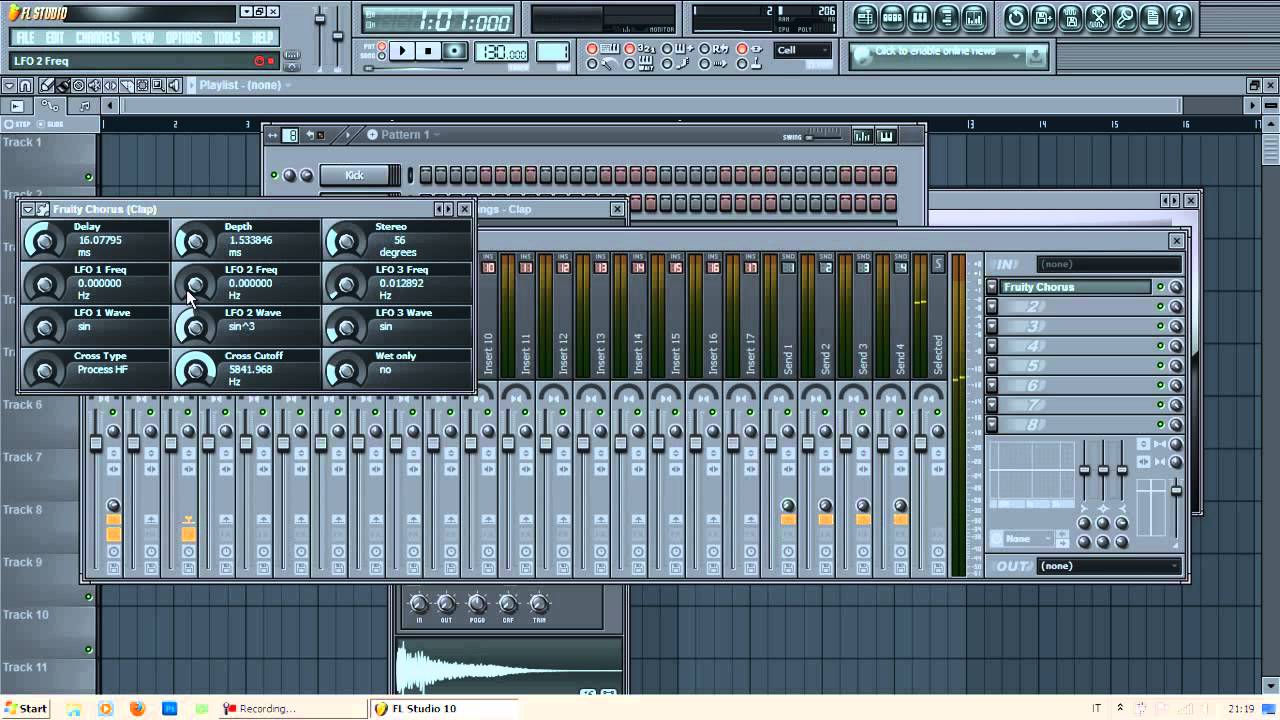Viewport: 1280px width, 720px height.
Task: Click the Kick channel button
Action: pyautogui.click(x=355, y=175)
